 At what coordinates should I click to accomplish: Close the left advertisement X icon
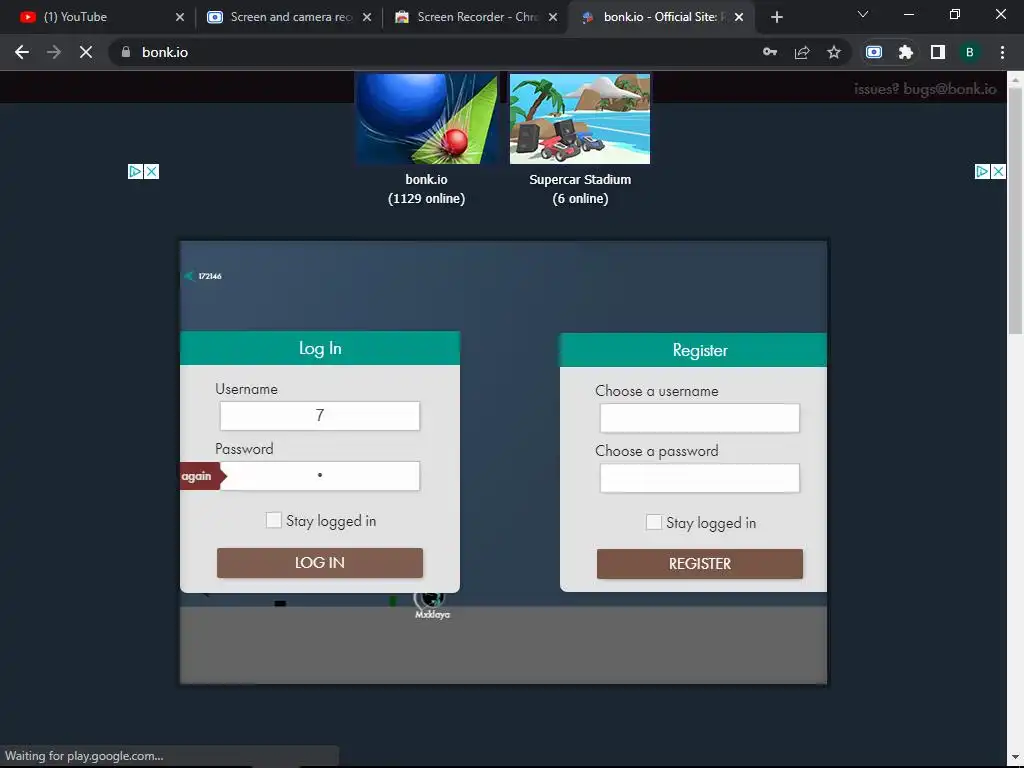(x=152, y=172)
